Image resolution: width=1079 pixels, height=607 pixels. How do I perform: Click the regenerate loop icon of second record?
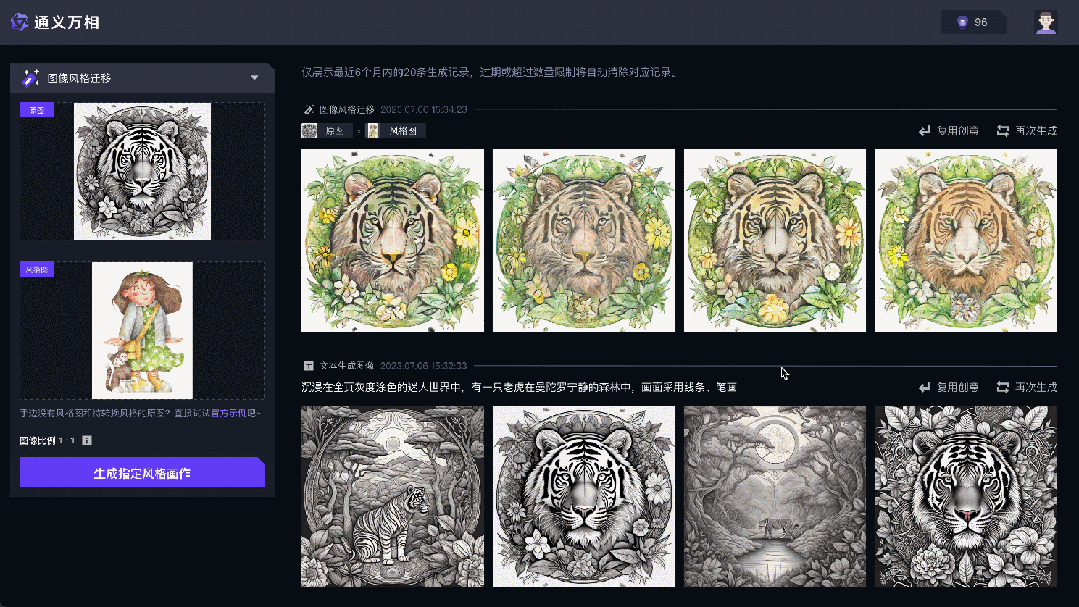(1003, 387)
